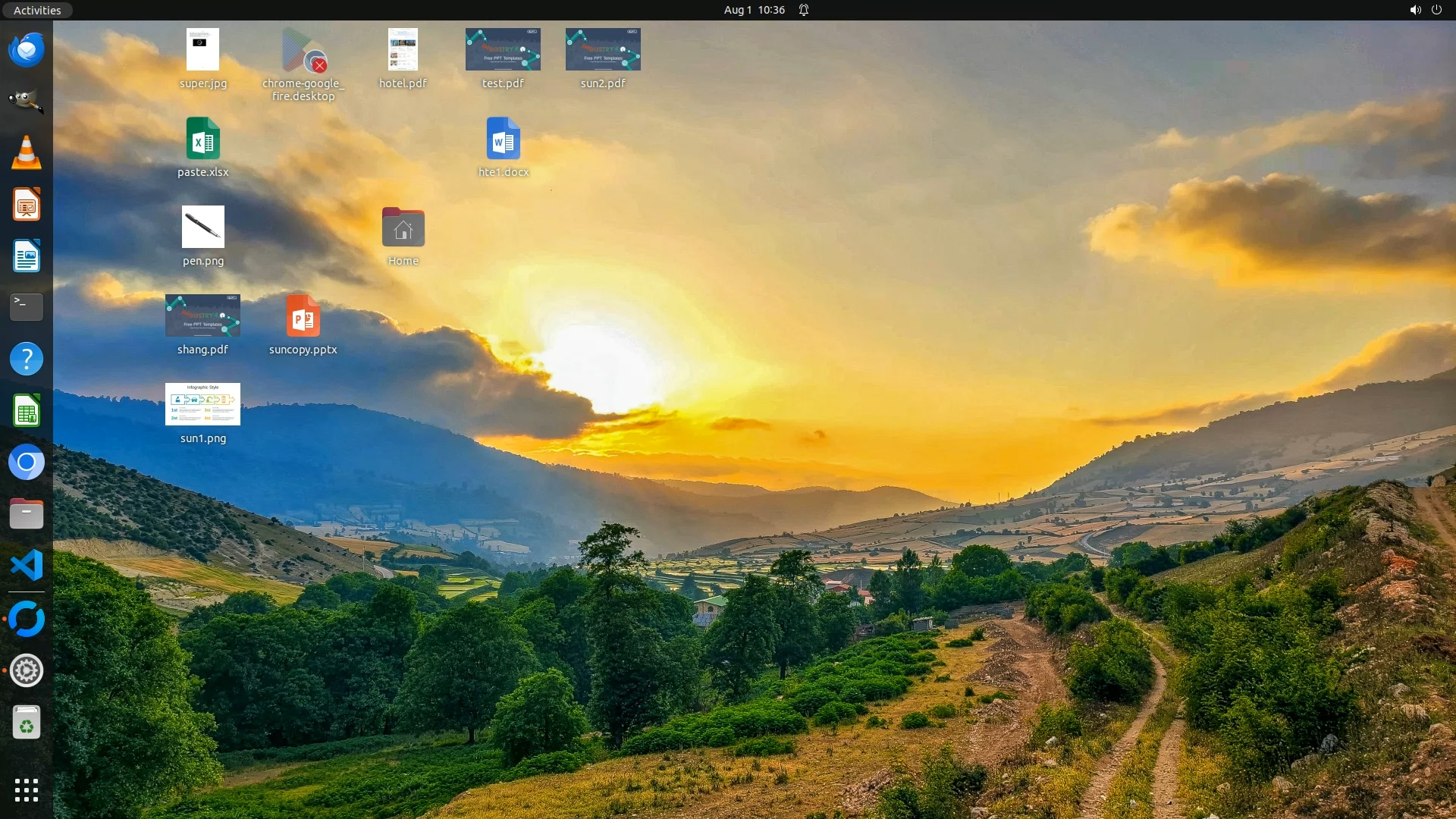Open LibreOffice Writer in the dock
The width and height of the screenshot is (1456, 819).
pos(27,256)
